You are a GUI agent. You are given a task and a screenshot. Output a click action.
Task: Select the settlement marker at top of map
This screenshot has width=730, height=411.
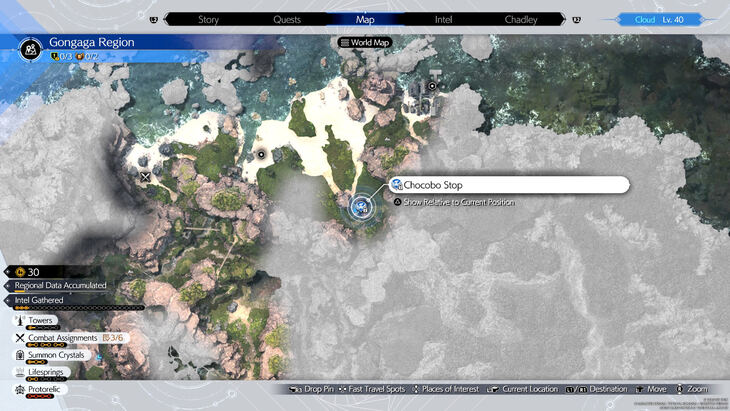tap(431, 86)
